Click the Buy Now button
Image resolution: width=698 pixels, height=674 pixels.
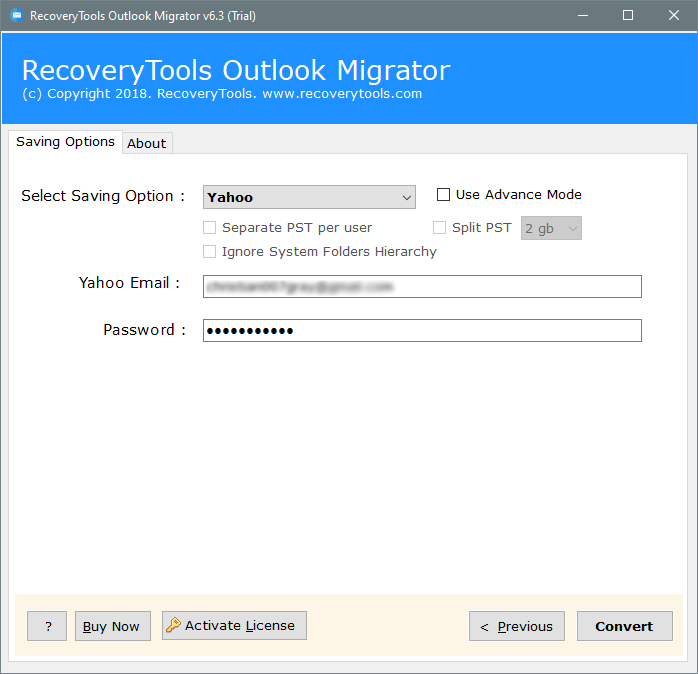(113, 626)
